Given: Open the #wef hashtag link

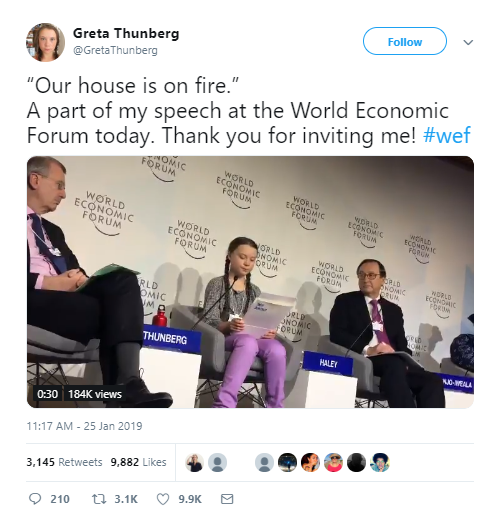Looking at the screenshot, I should [446, 135].
